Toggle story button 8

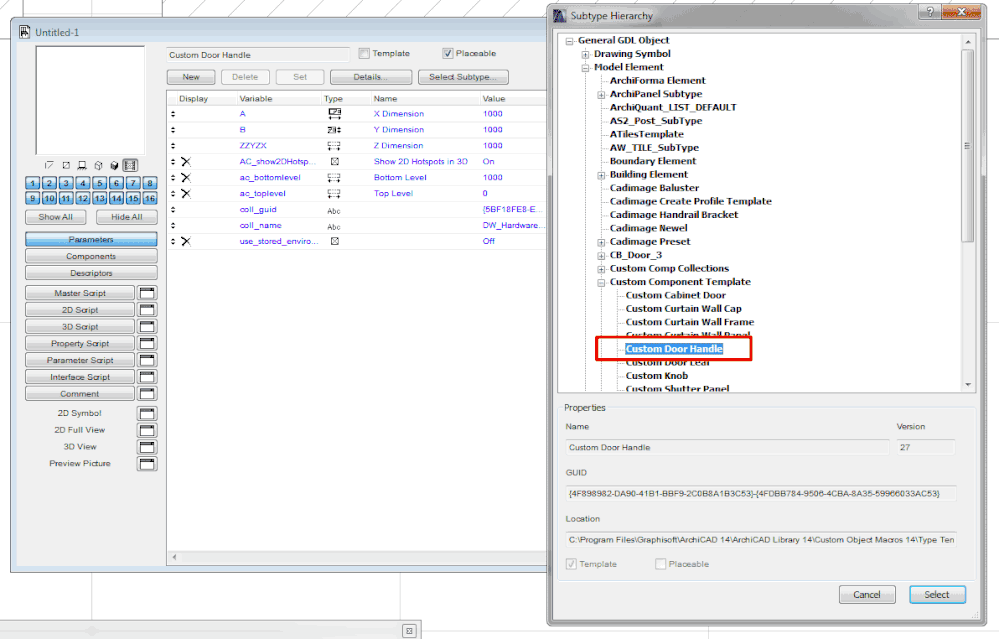tap(150, 183)
